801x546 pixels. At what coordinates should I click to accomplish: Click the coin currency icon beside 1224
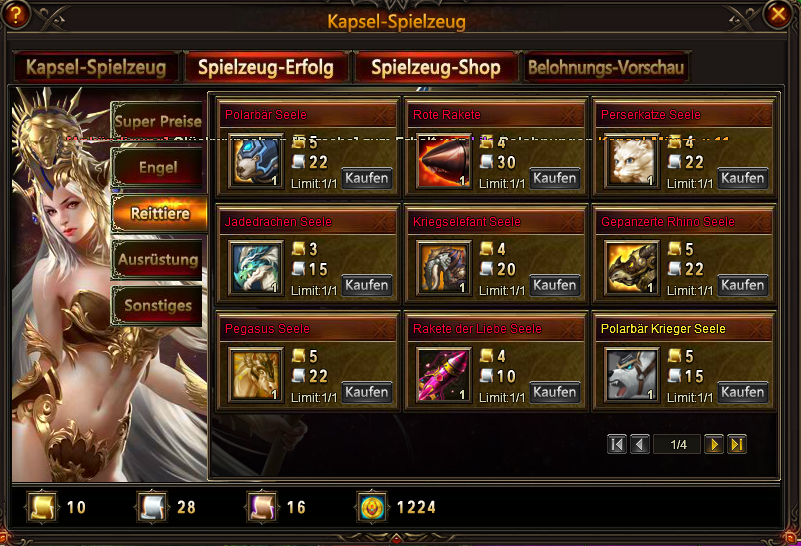372,507
